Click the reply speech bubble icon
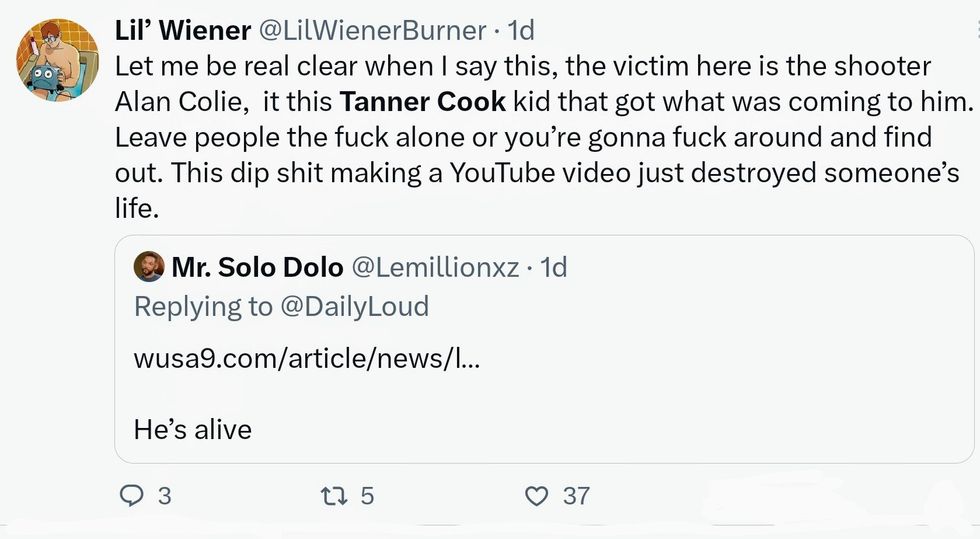Viewport: 980px width, 539px height. (x=132, y=495)
